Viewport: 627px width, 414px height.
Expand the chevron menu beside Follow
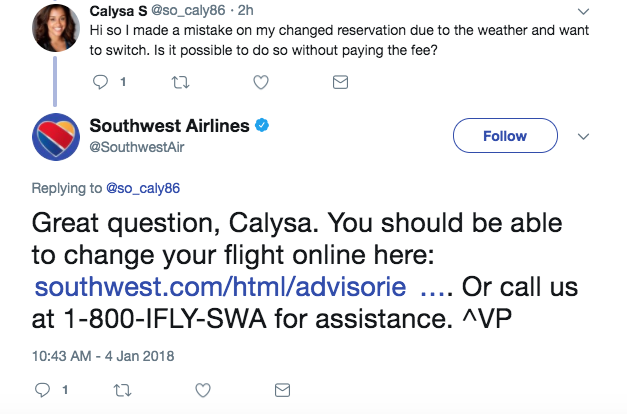[x=586, y=136]
